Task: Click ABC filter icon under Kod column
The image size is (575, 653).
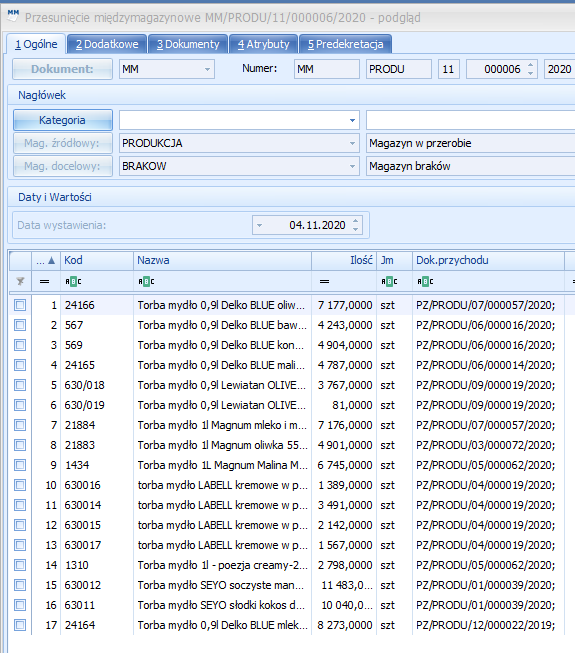Action: (x=73, y=282)
